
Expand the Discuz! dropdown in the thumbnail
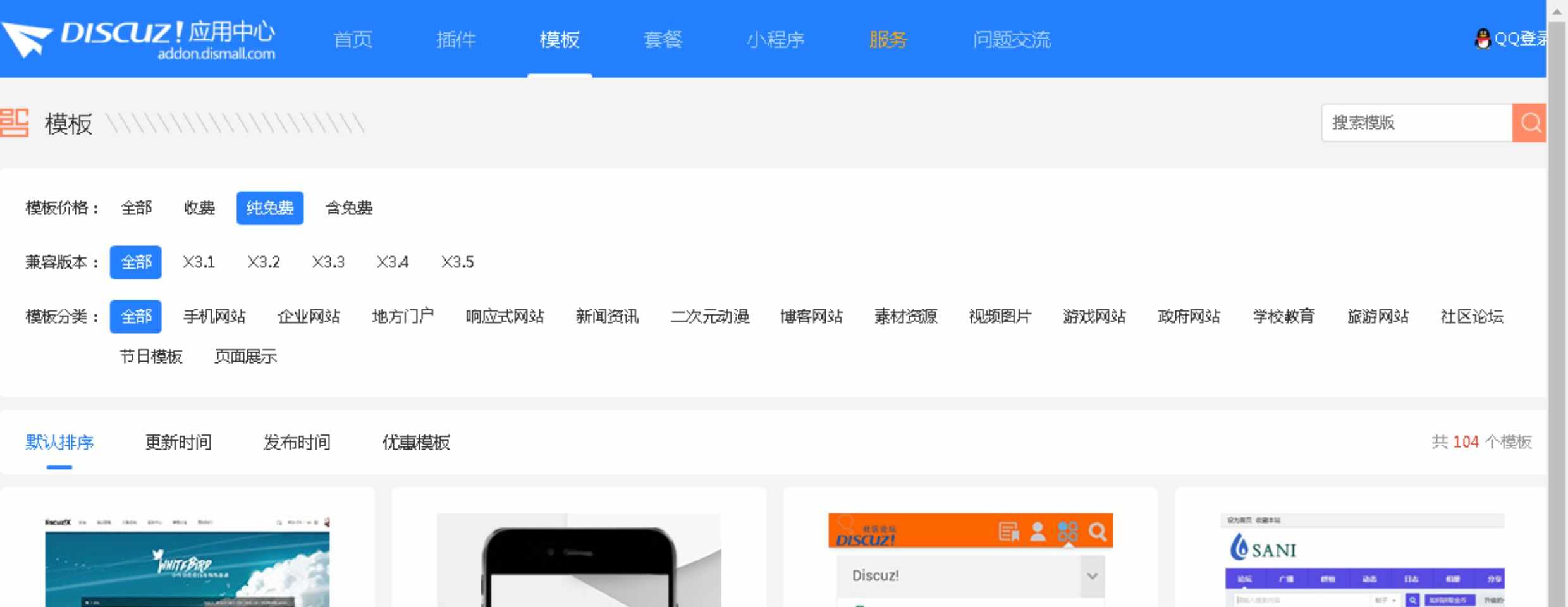click(1092, 576)
